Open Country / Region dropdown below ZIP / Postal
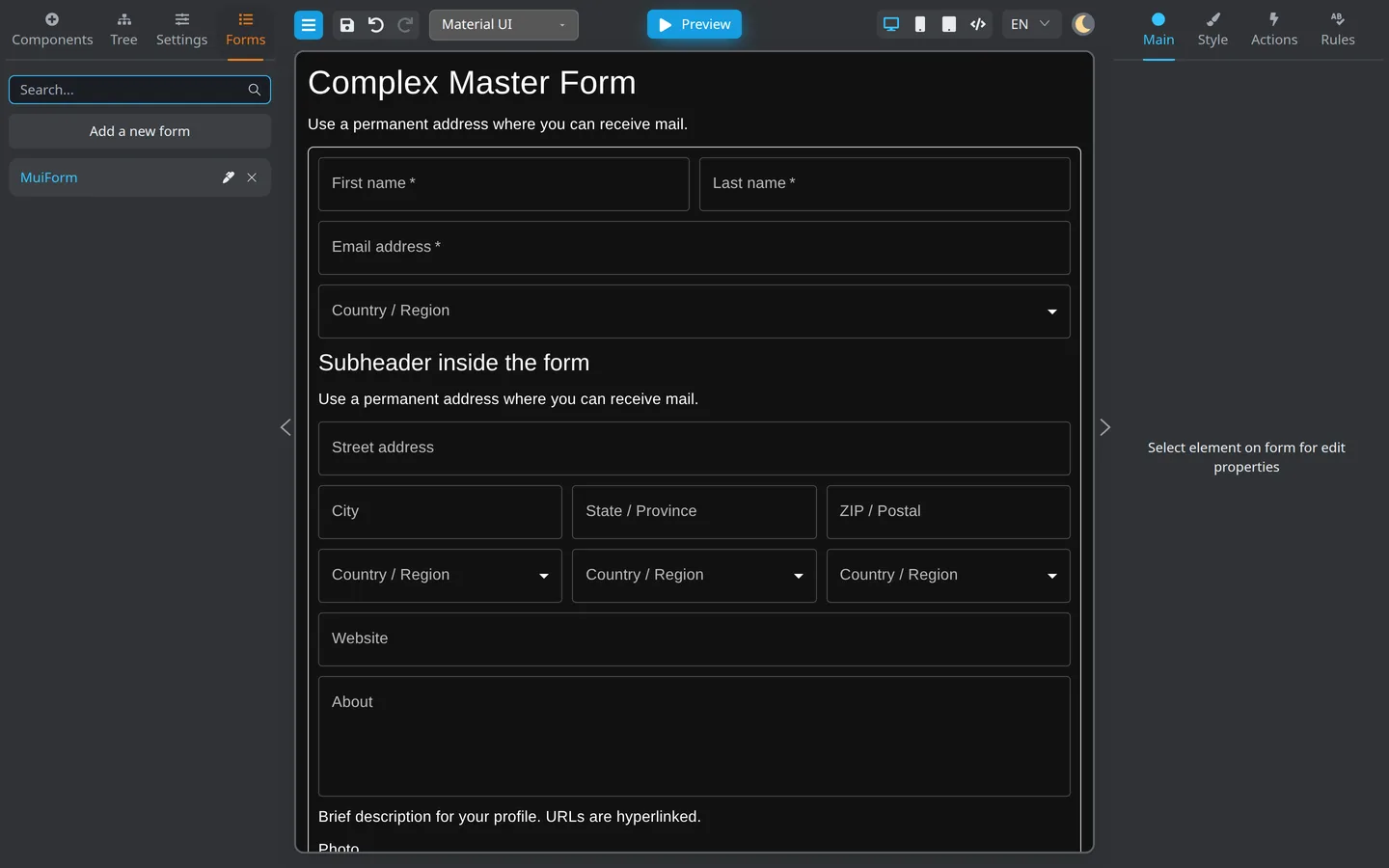The image size is (1389, 868). tap(948, 576)
